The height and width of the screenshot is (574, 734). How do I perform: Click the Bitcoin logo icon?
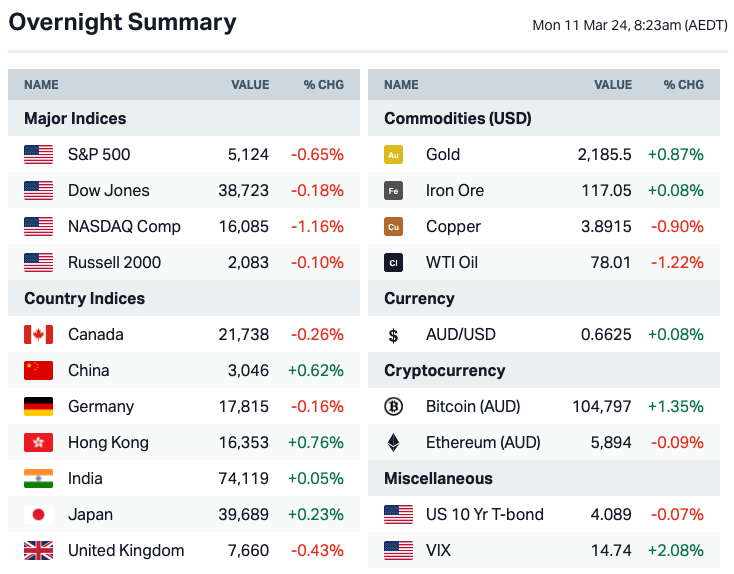pyautogui.click(x=394, y=407)
